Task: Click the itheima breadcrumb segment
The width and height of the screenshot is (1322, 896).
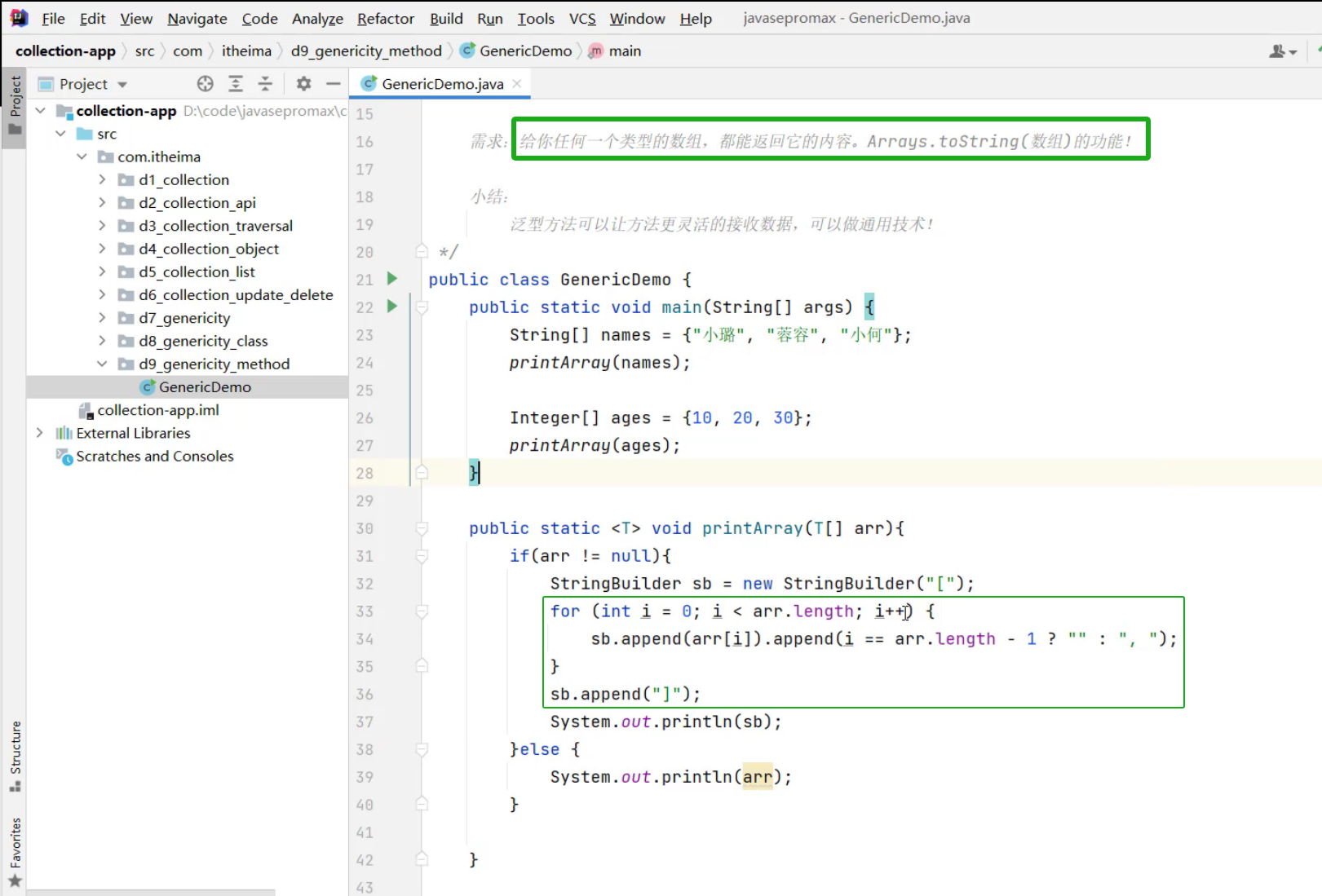Action: (246, 51)
